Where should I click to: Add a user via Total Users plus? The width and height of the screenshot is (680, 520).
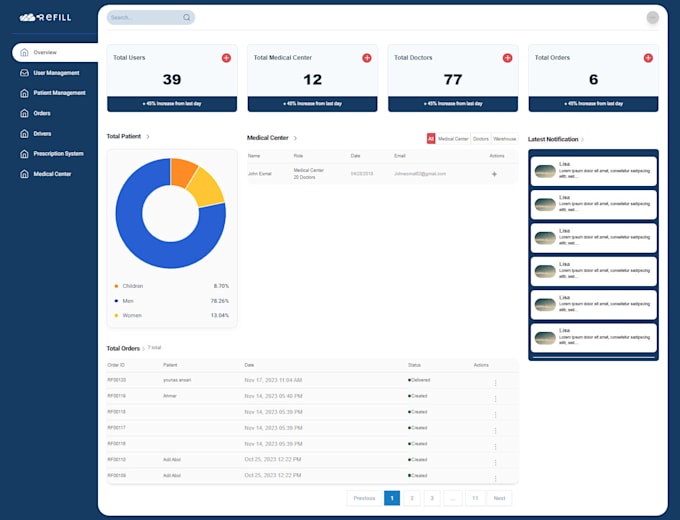click(x=226, y=58)
